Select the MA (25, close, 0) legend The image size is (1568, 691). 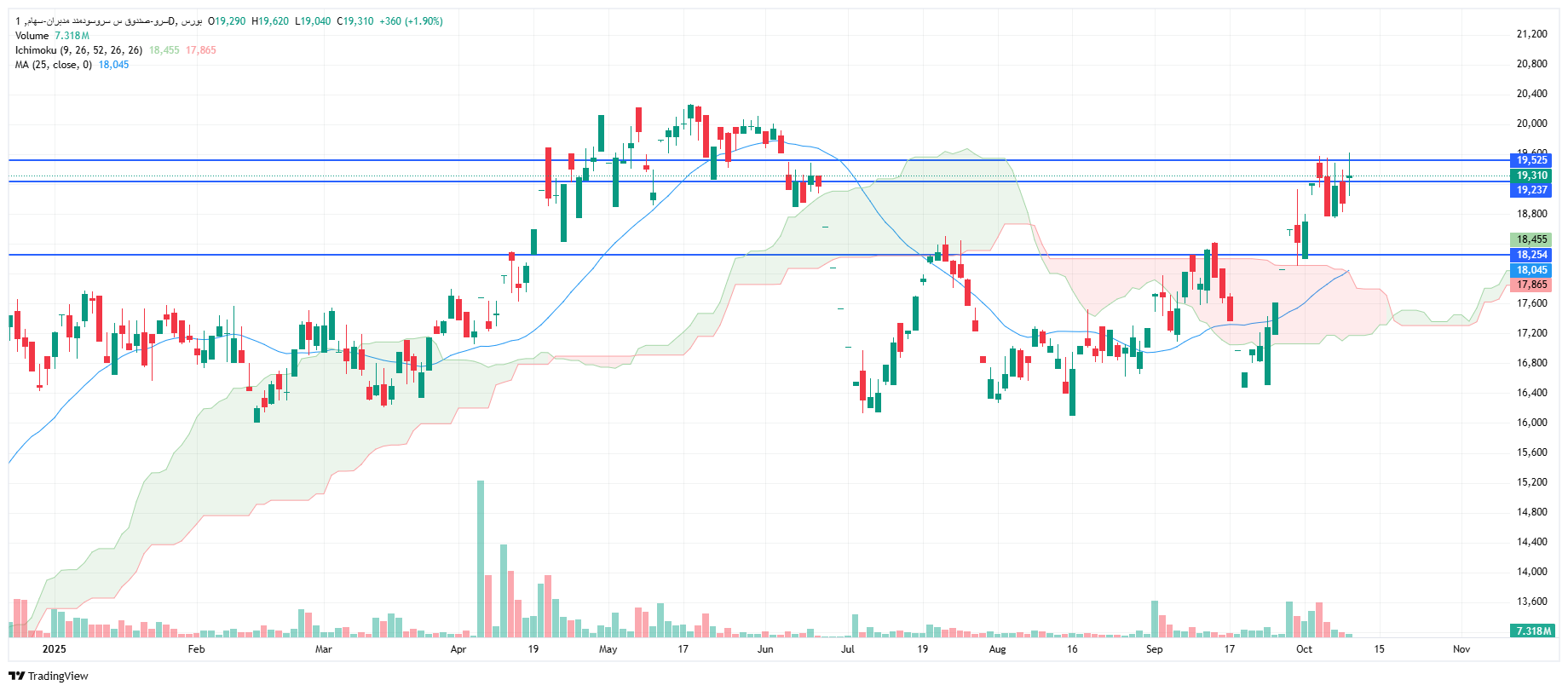(x=53, y=65)
